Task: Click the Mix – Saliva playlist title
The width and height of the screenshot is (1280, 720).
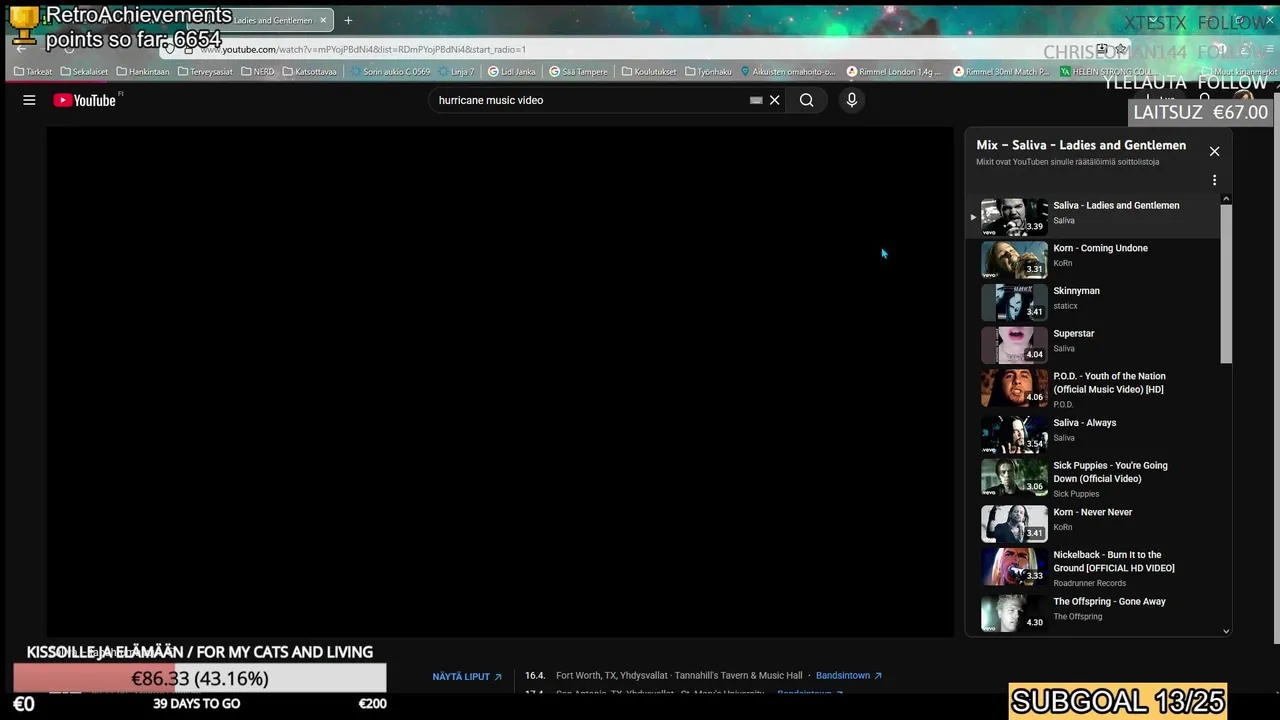Action: click(1081, 145)
